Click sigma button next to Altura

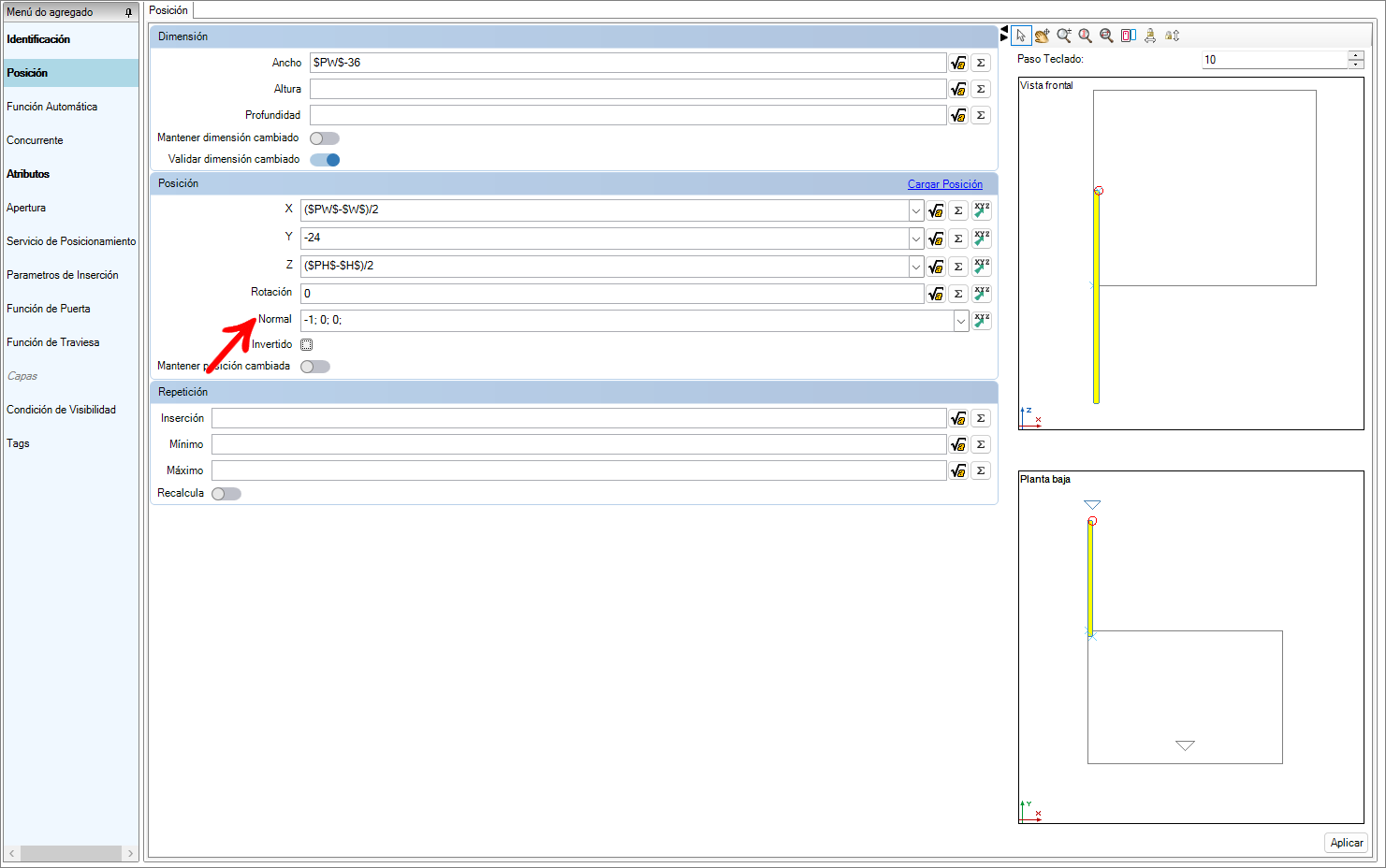point(981,89)
